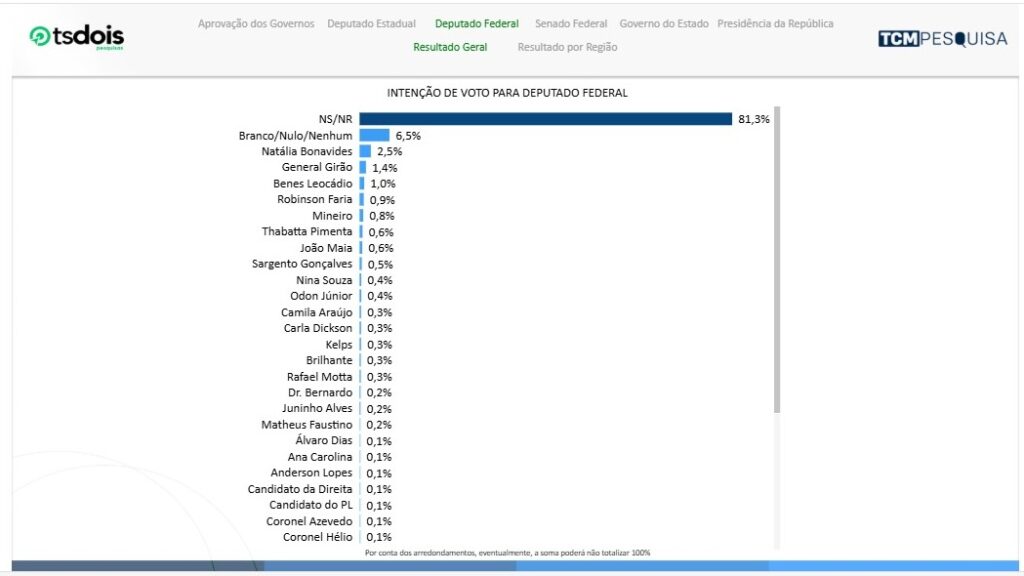1024x576 pixels.
Task: Go to the Senado Federal tab
Action: click(571, 23)
